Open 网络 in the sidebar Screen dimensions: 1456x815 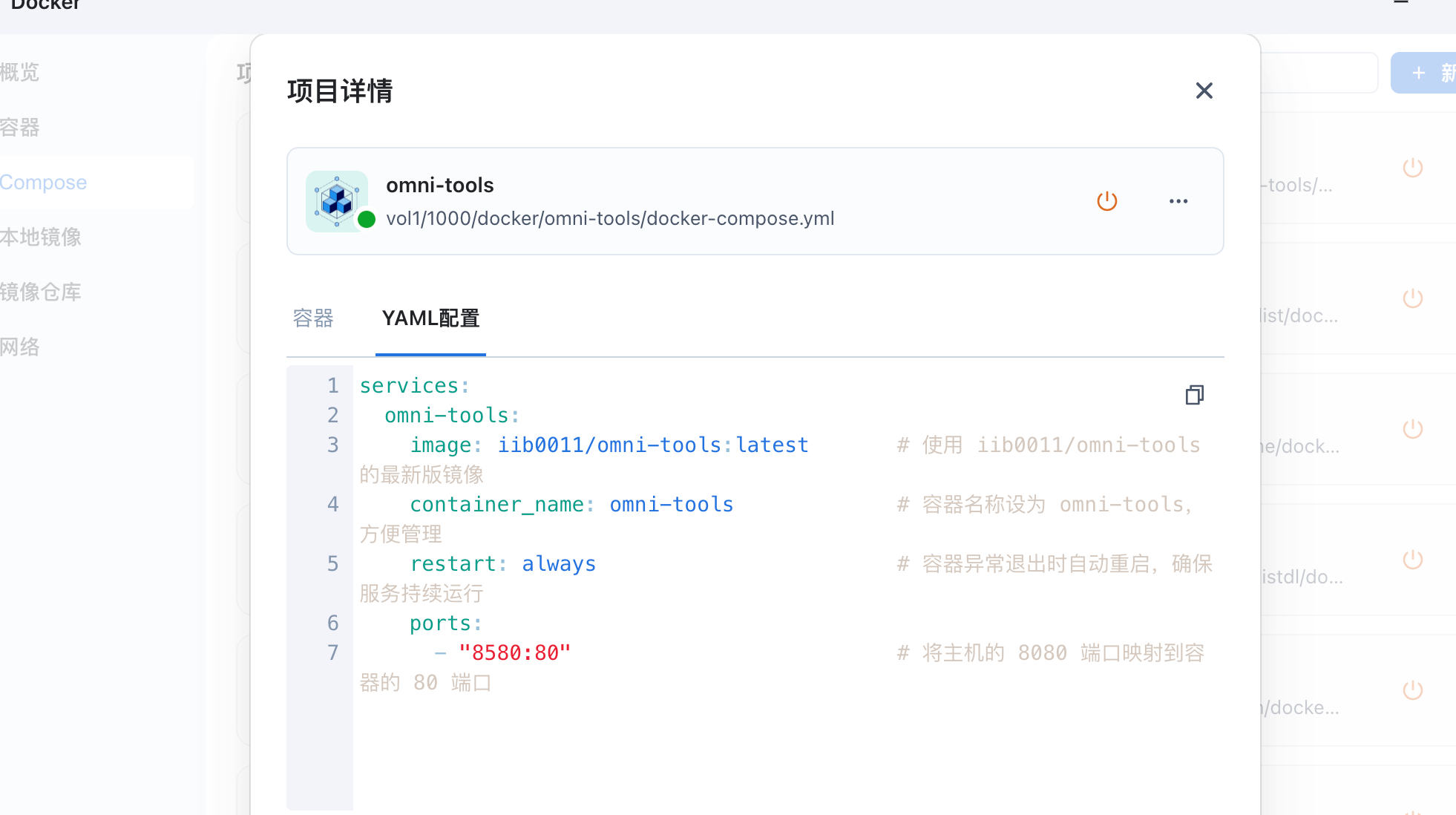(x=21, y=347)
